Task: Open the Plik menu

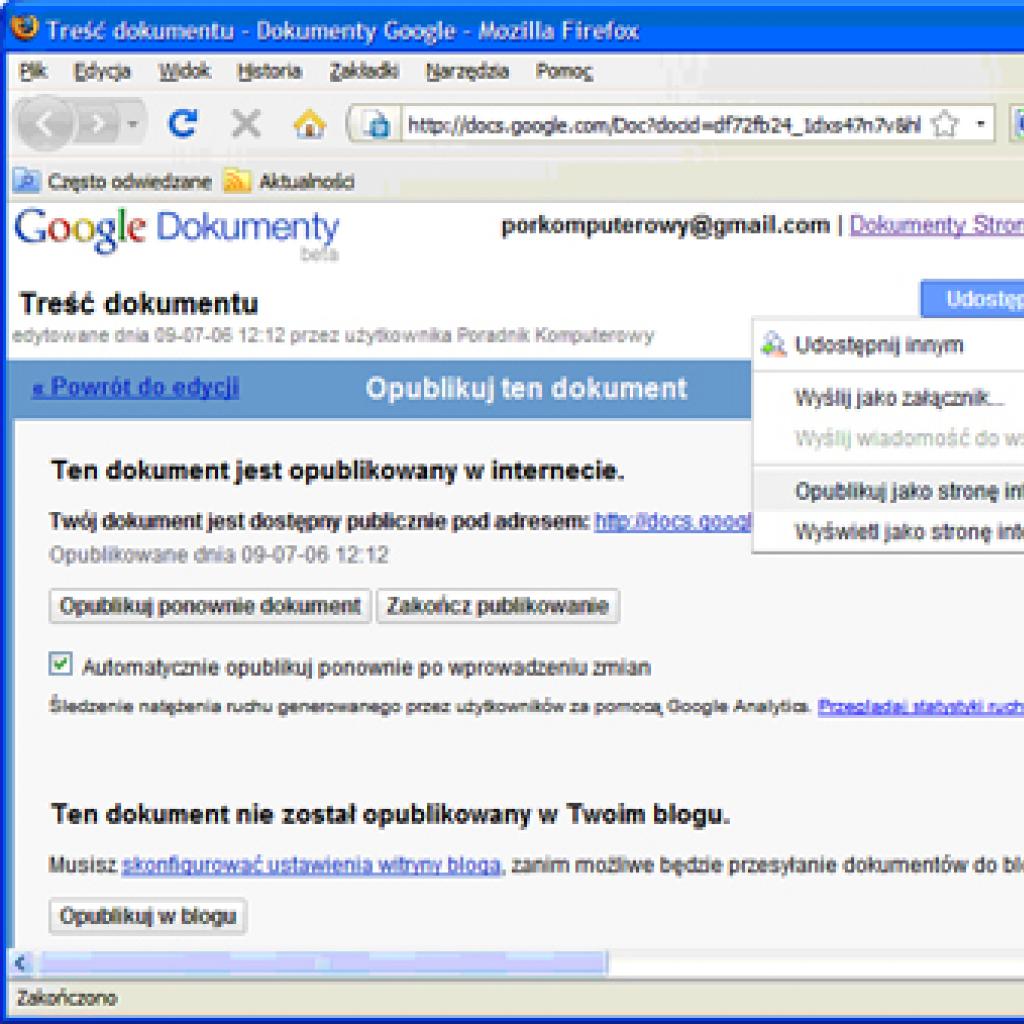Action: click(x=33, y=71)
